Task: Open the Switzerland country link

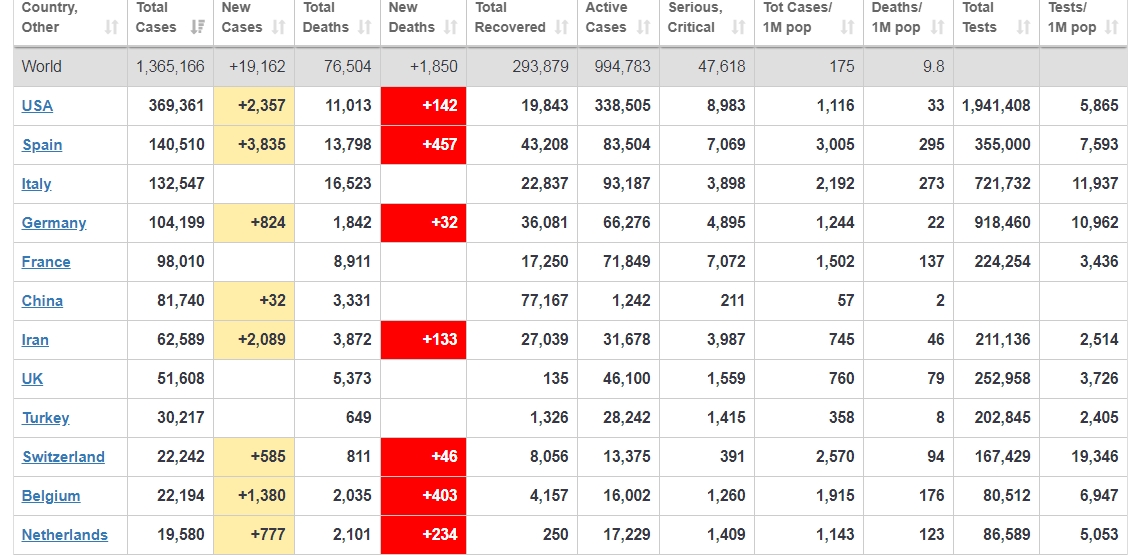Action: pyautogui.click(x=64, y=457)
